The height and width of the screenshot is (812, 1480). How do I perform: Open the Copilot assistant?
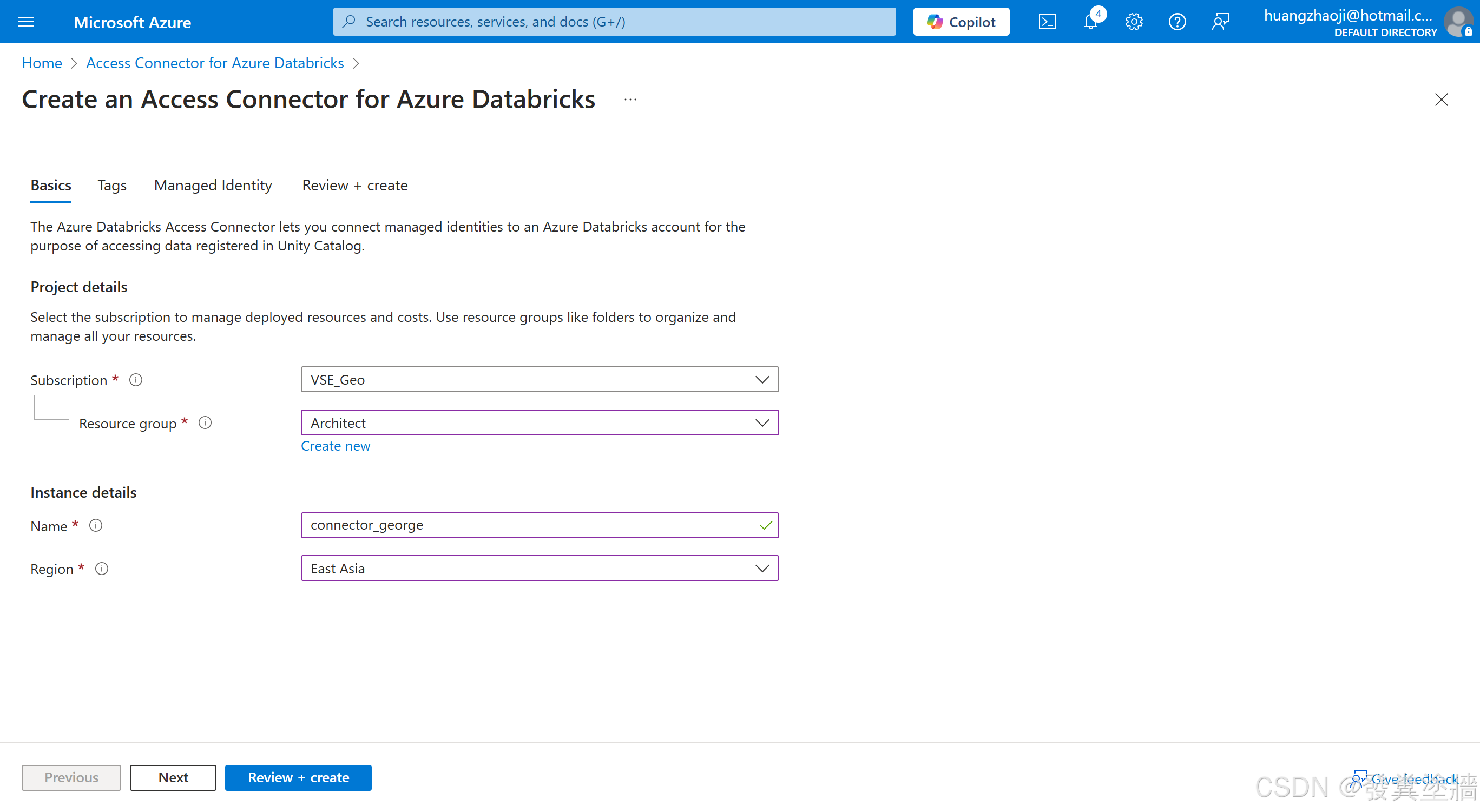pos(961,22)
